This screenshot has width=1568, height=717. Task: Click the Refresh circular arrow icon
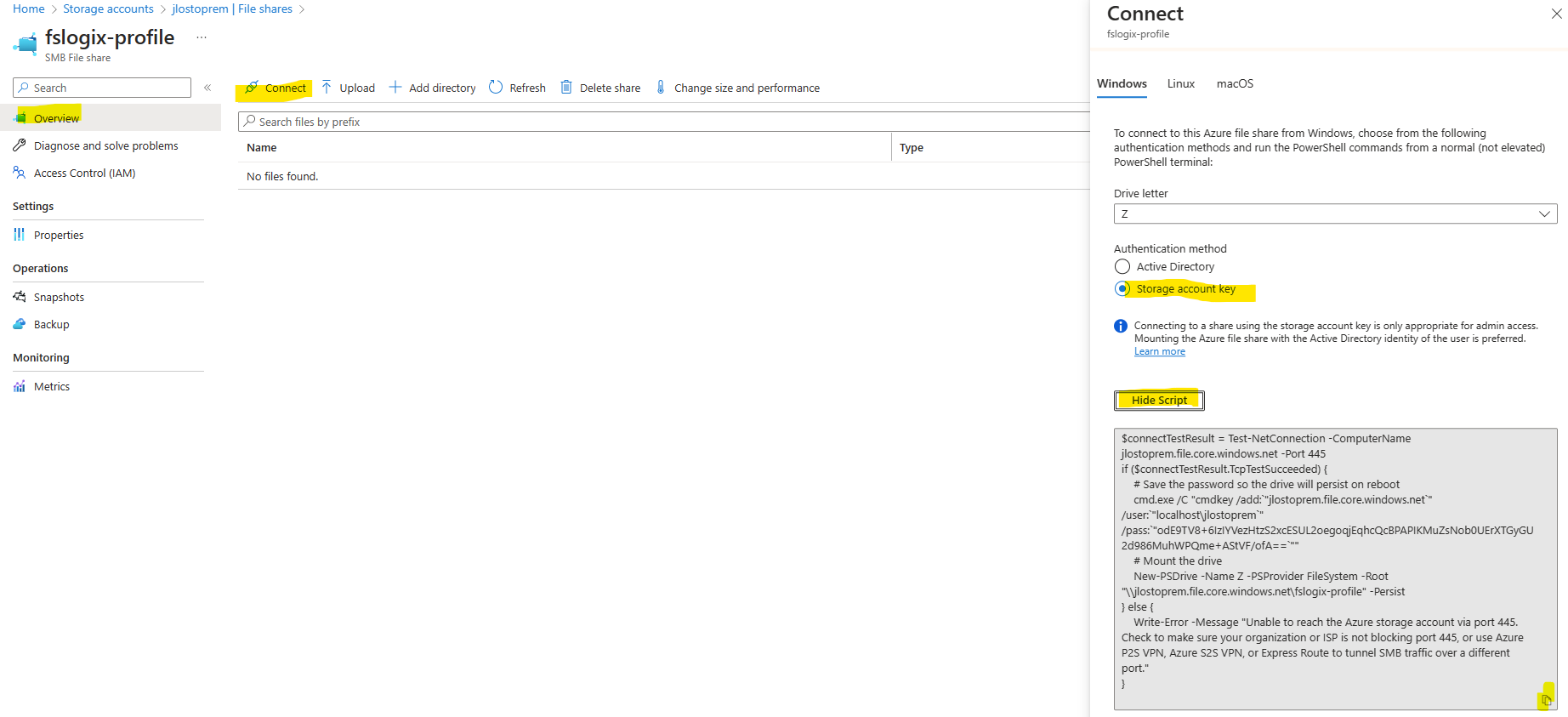pos(496,87)
